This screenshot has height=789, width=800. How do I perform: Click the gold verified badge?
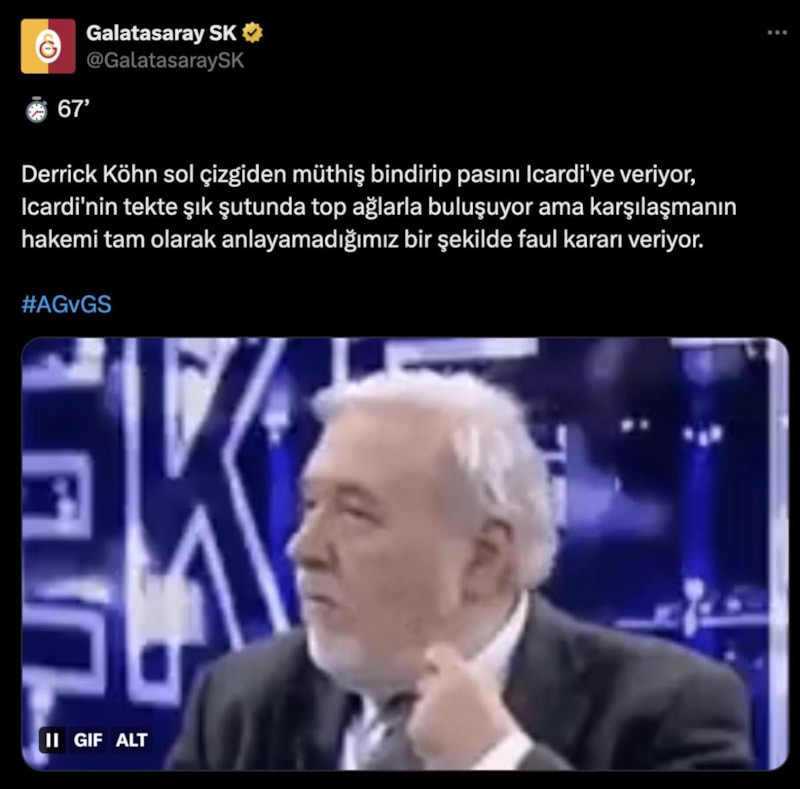pyautogui.click(x=252, y=33)
